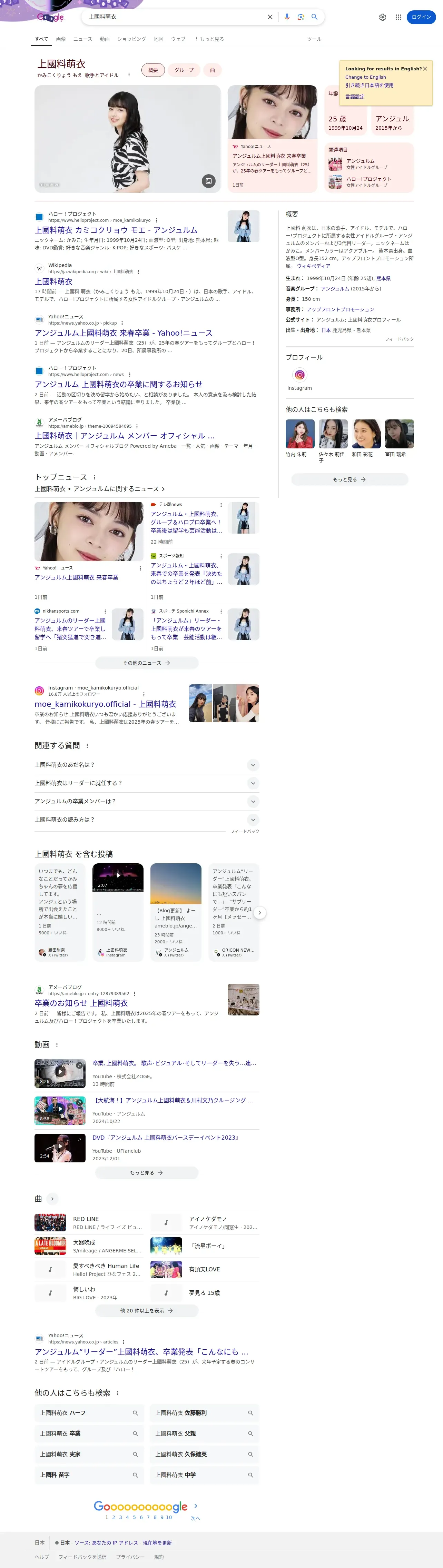Show more people with もっと見る button
The height and width of the screenshot is (1568, 443).
pyautogui.click(x=349, y=480)
